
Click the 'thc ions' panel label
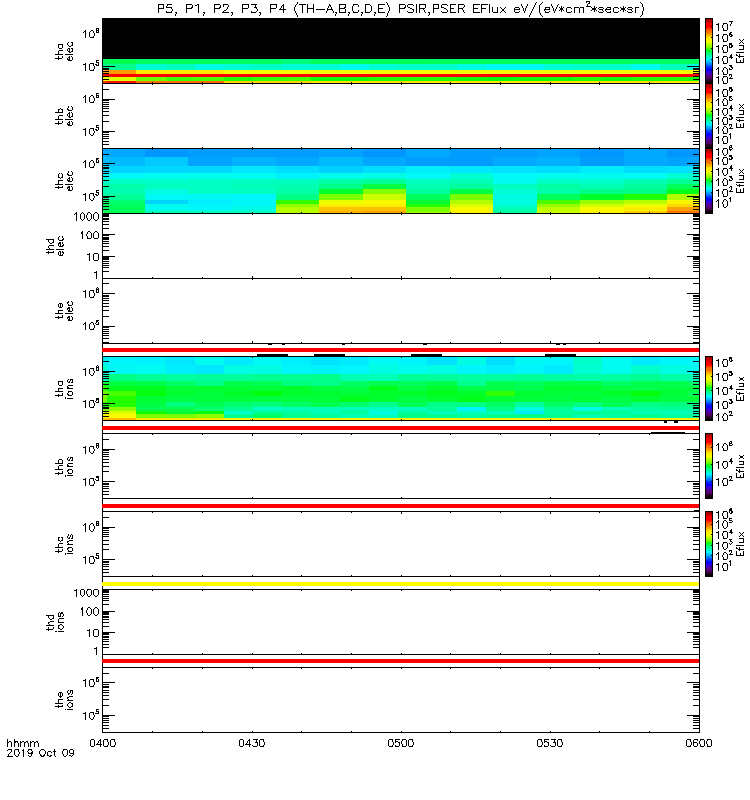pos(64,544)
